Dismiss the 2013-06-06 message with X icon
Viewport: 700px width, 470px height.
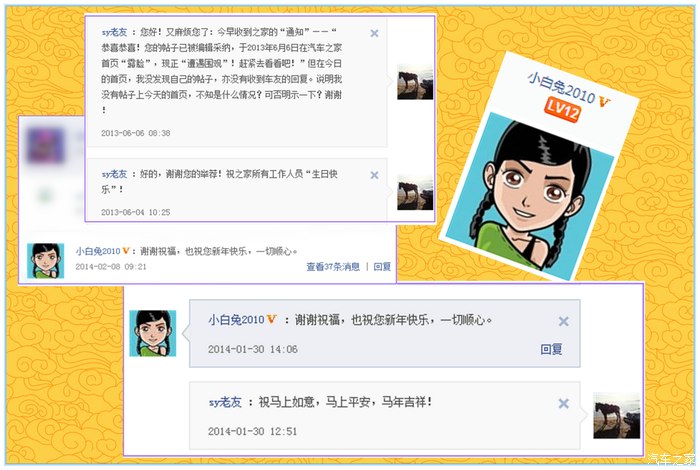coord(374,33)
